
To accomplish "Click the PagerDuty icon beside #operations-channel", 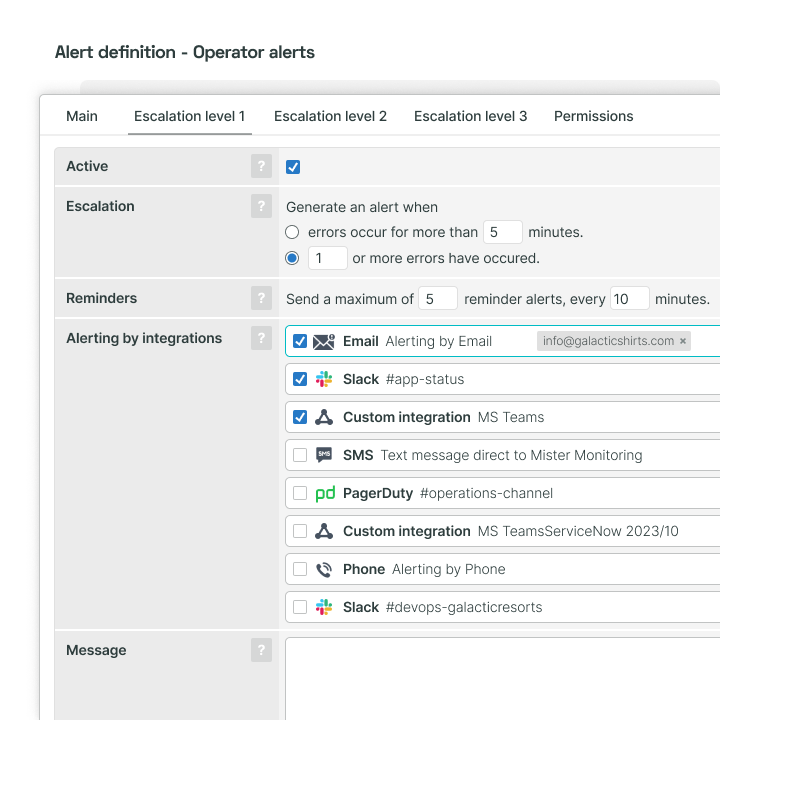I will pos(323,493).
